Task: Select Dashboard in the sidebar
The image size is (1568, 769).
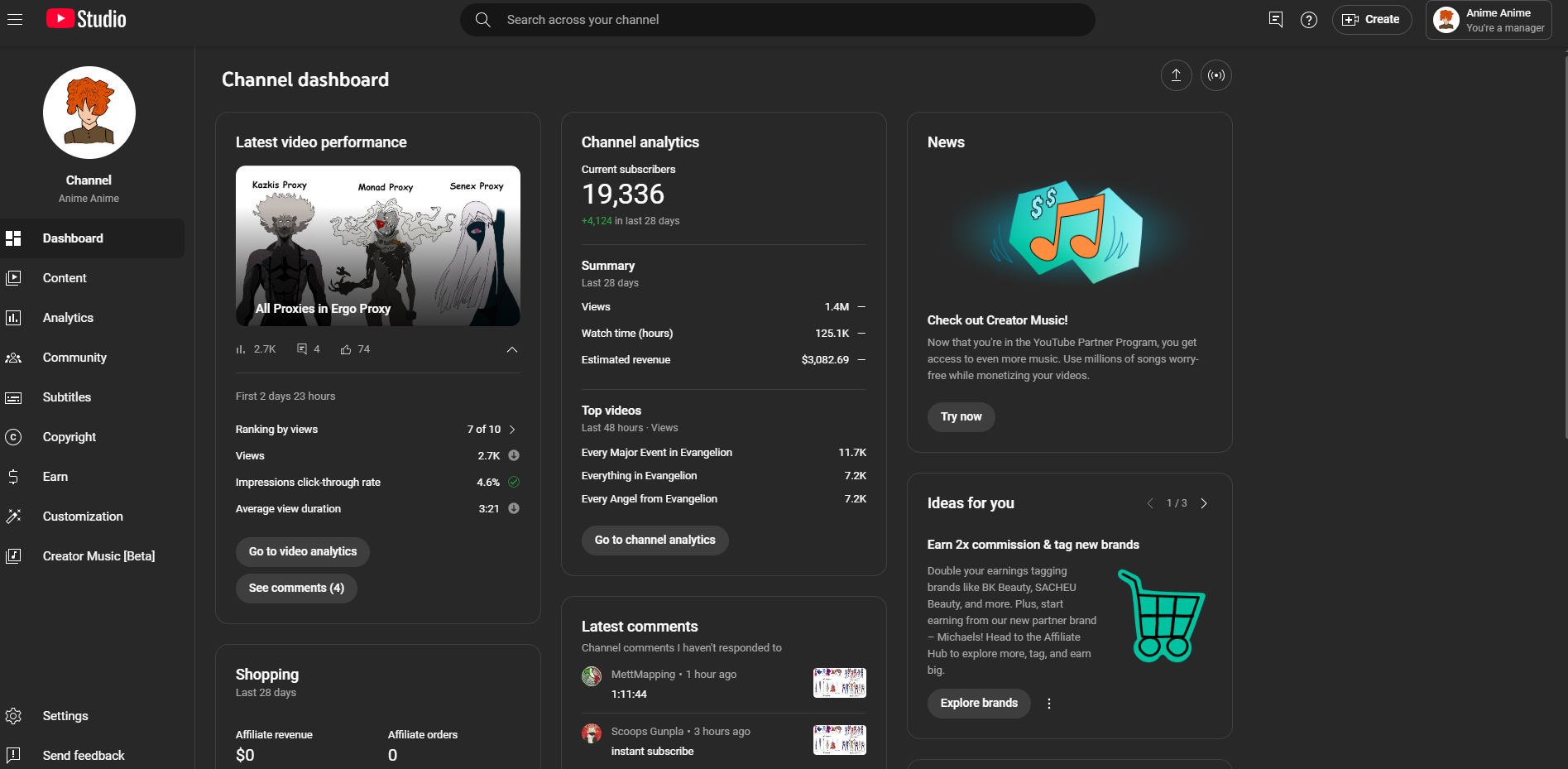Action: pyautogui.click(x=92, y=238)
